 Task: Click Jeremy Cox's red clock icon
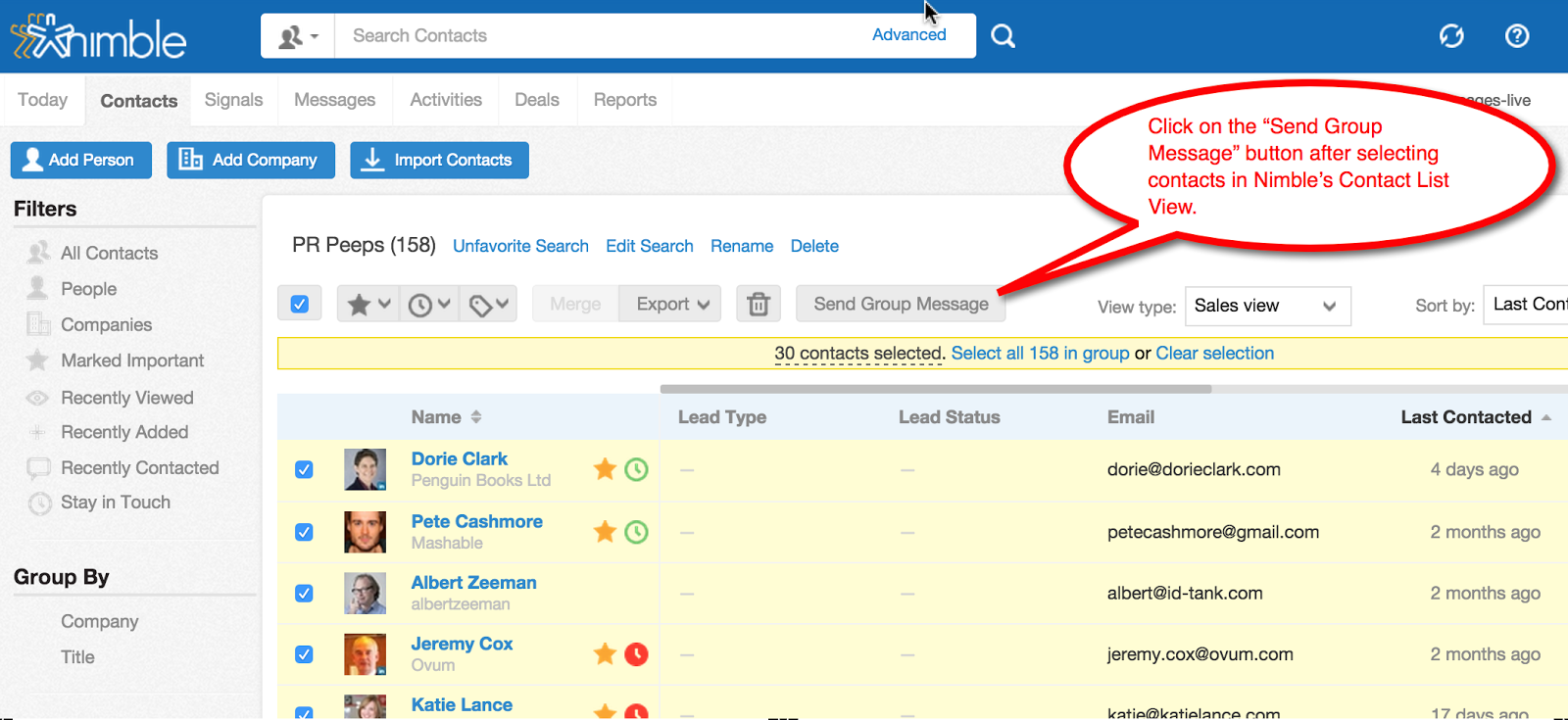click(x=636, y=653)
